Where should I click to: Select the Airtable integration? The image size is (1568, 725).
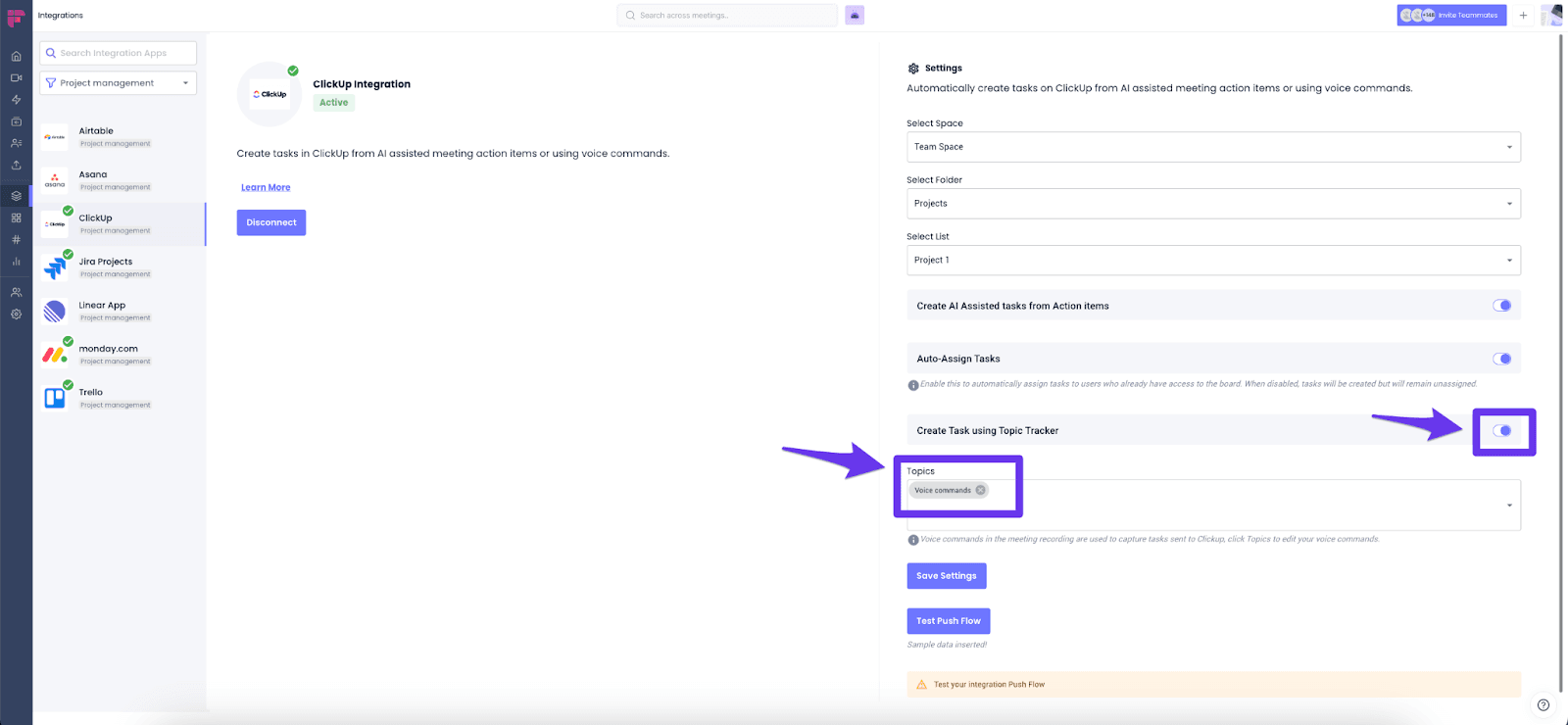click(x=120, y=137)
